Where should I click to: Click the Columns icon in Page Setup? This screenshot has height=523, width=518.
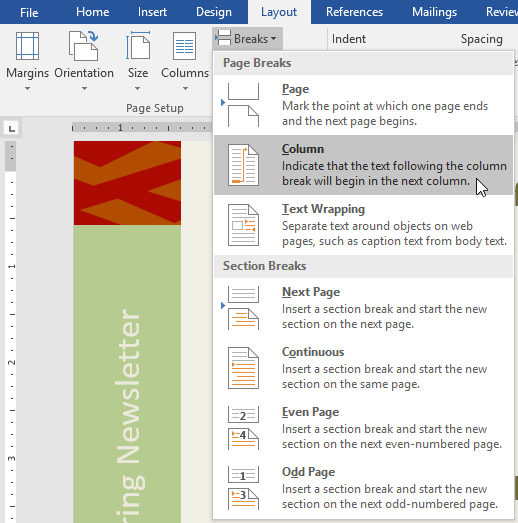point(184,46)
